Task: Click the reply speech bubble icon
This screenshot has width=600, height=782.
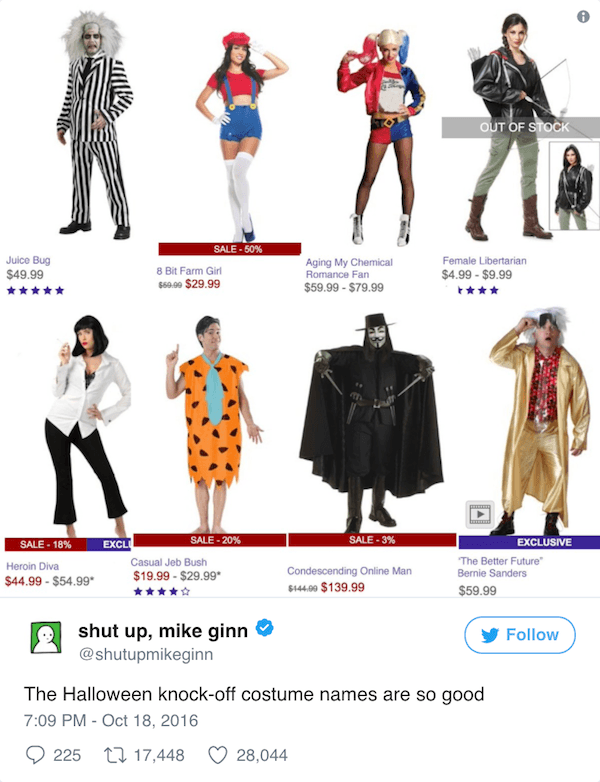Action: (35, 755)
